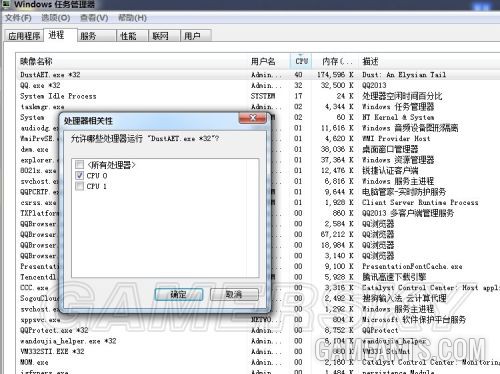Confirm affinity with the 确定 button
Image resolution: width=500 pixels, height=374 pixels.
tap(179, 294)
